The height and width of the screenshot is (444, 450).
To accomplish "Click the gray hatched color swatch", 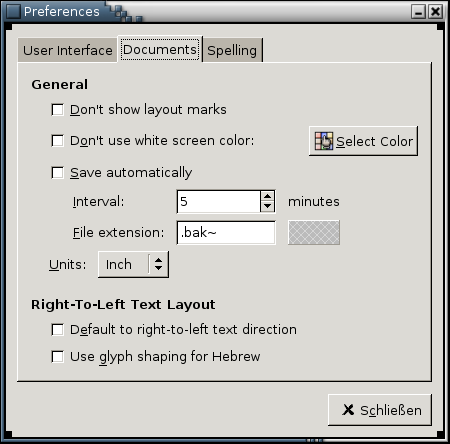I will (x=314, y=232).
